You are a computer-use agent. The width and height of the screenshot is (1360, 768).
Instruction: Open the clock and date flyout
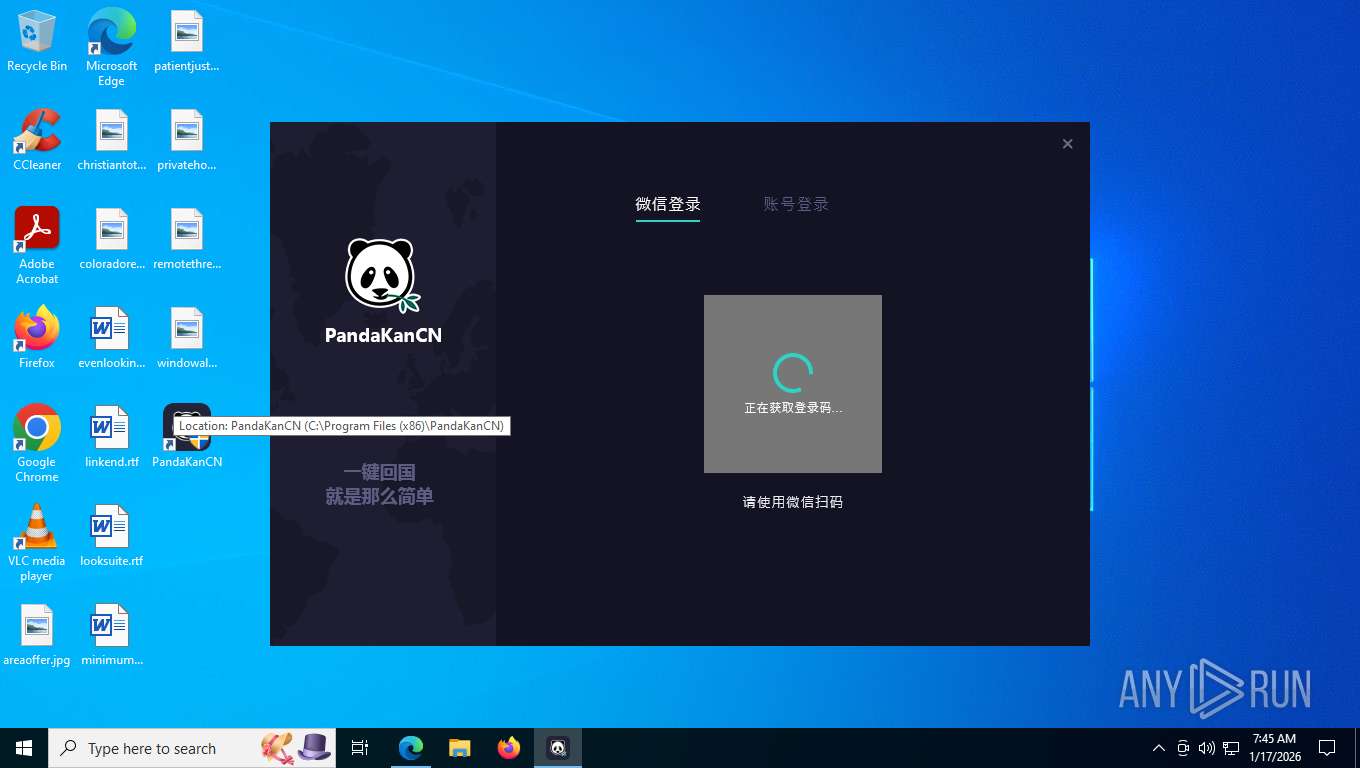pos(1274,748)
